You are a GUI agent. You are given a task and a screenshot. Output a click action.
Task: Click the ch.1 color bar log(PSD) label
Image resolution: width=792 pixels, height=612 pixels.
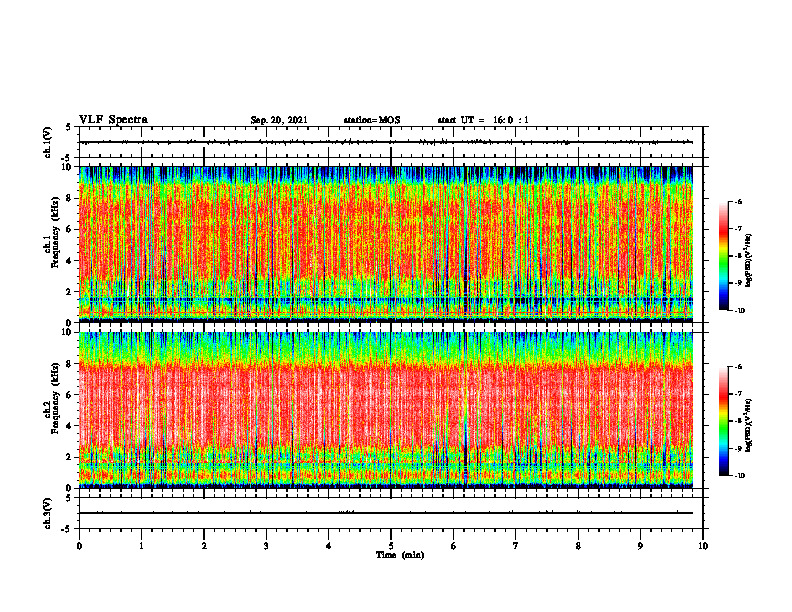[750, 260]
